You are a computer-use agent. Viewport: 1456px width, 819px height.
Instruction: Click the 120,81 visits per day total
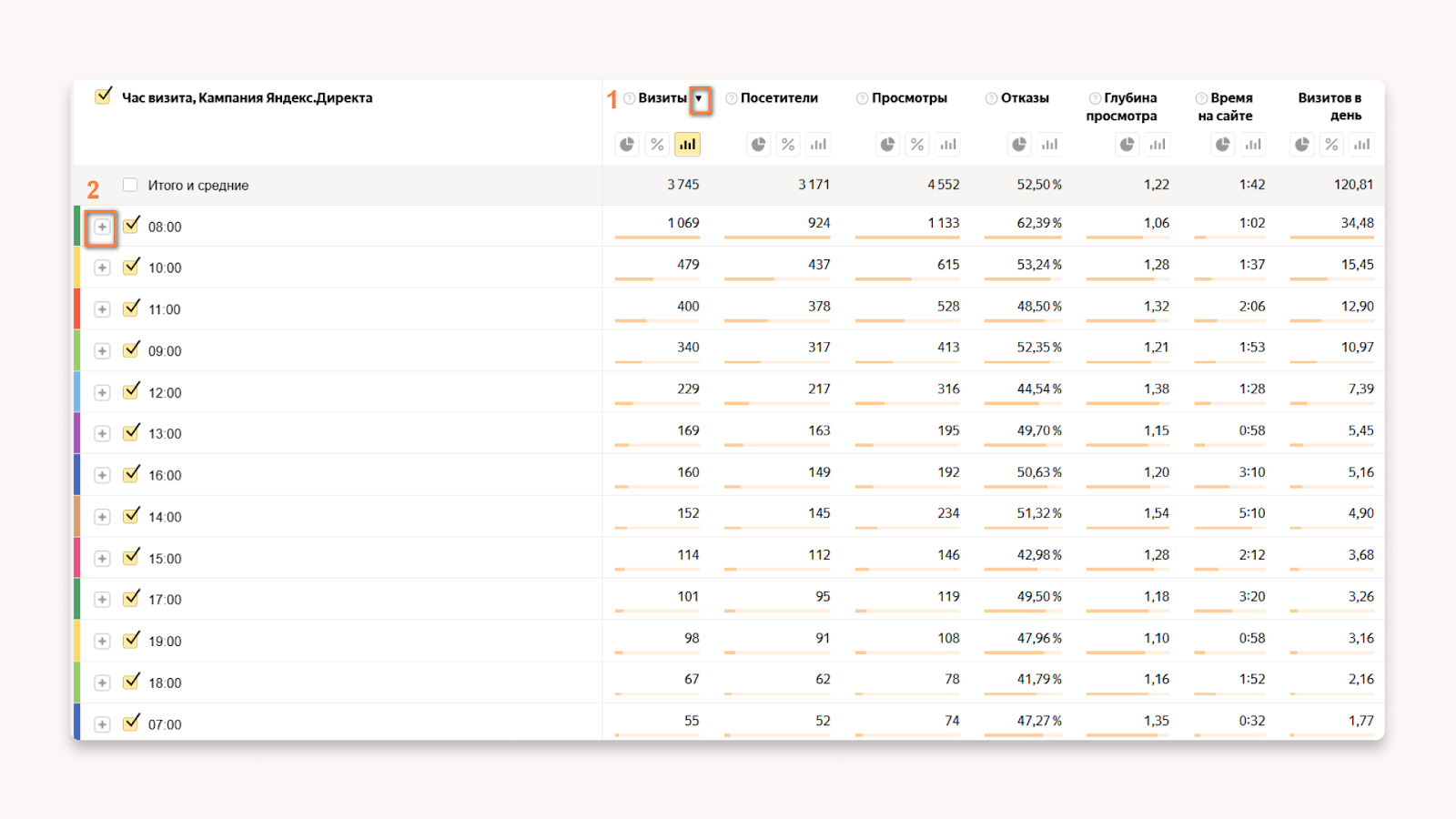click(x=1354, y=185)
